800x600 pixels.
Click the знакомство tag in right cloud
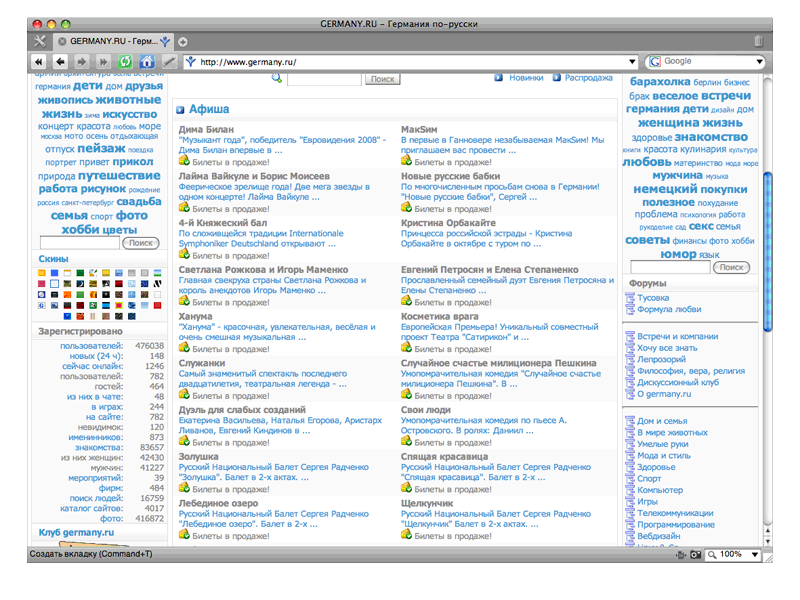pyautogui.click(x=711, y=137)
